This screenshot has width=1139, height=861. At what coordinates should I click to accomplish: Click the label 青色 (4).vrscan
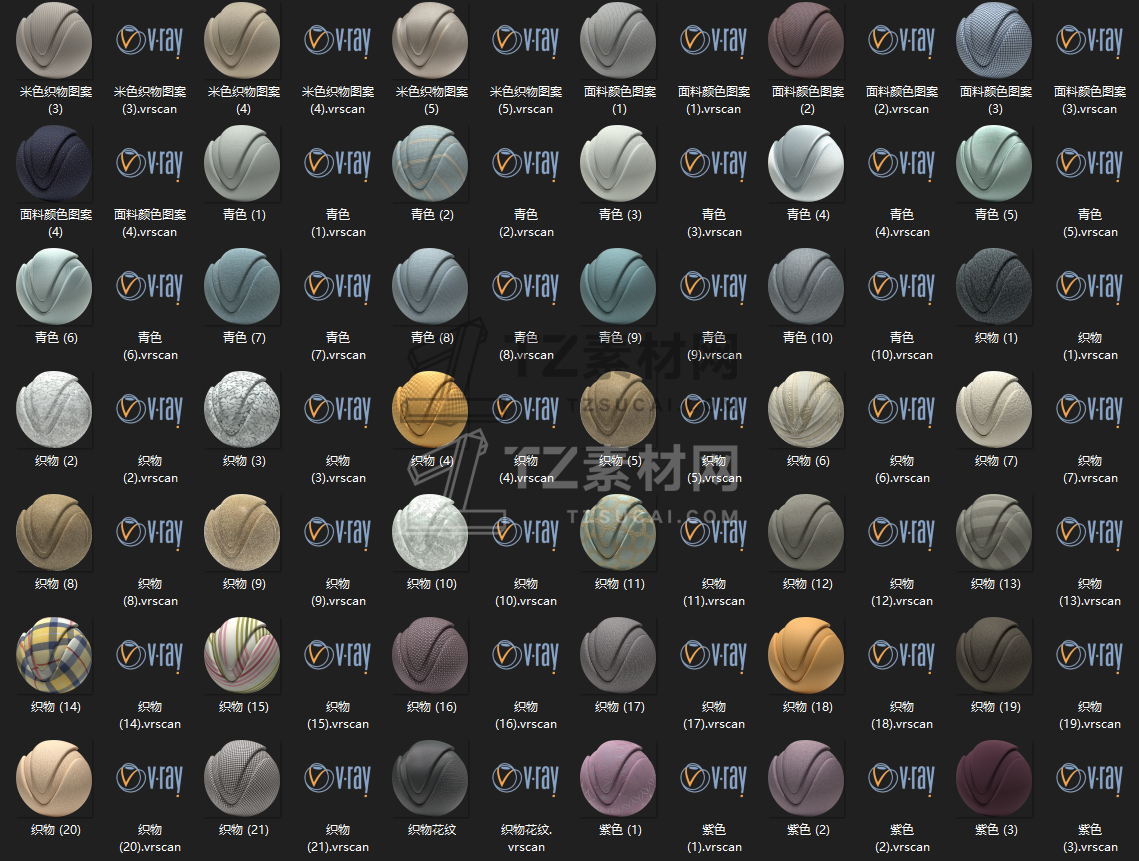[x=902, y=223]
